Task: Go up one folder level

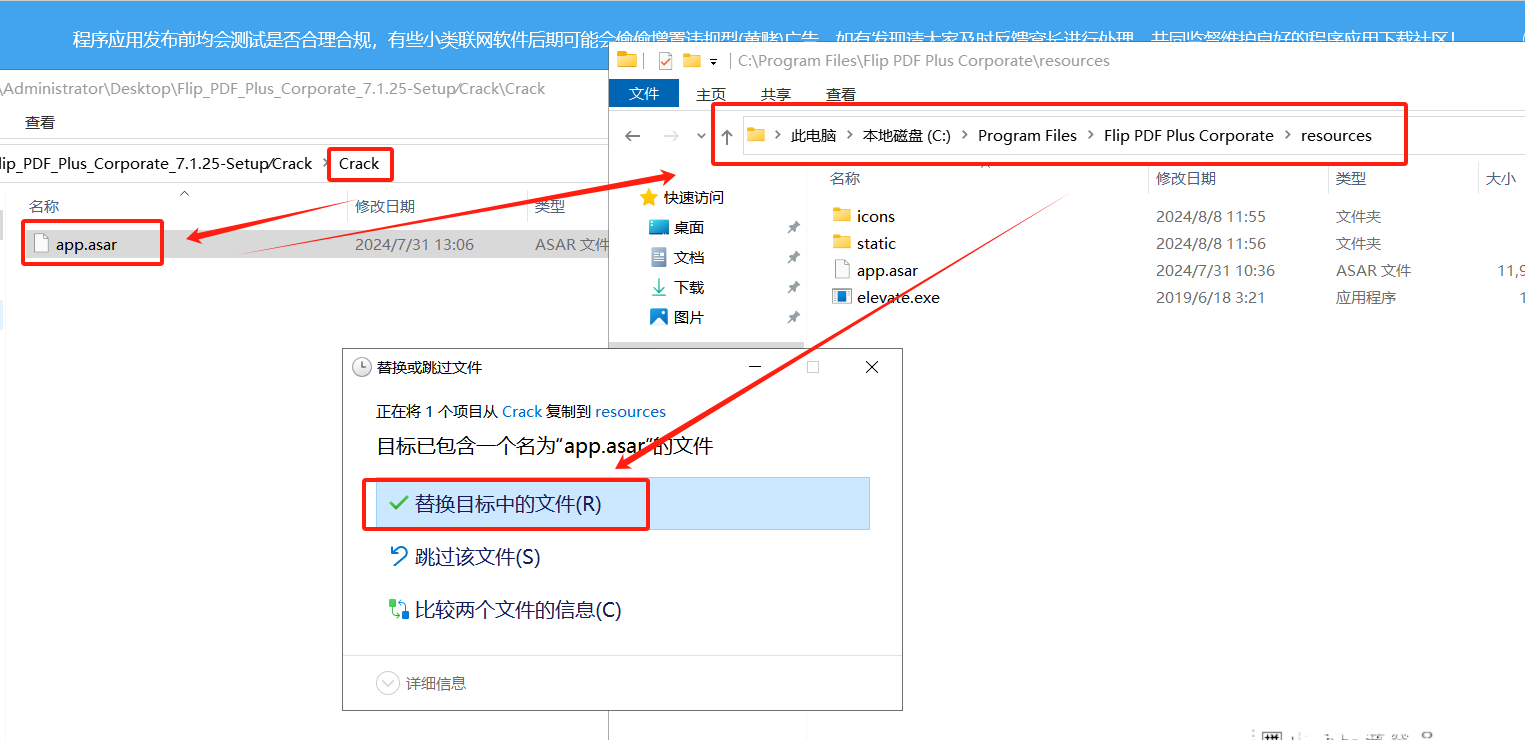Action: (x=727, y=136)
